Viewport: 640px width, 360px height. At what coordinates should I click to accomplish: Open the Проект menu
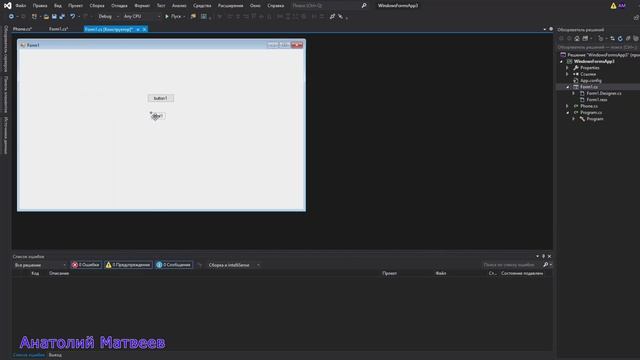pos(76,6)
